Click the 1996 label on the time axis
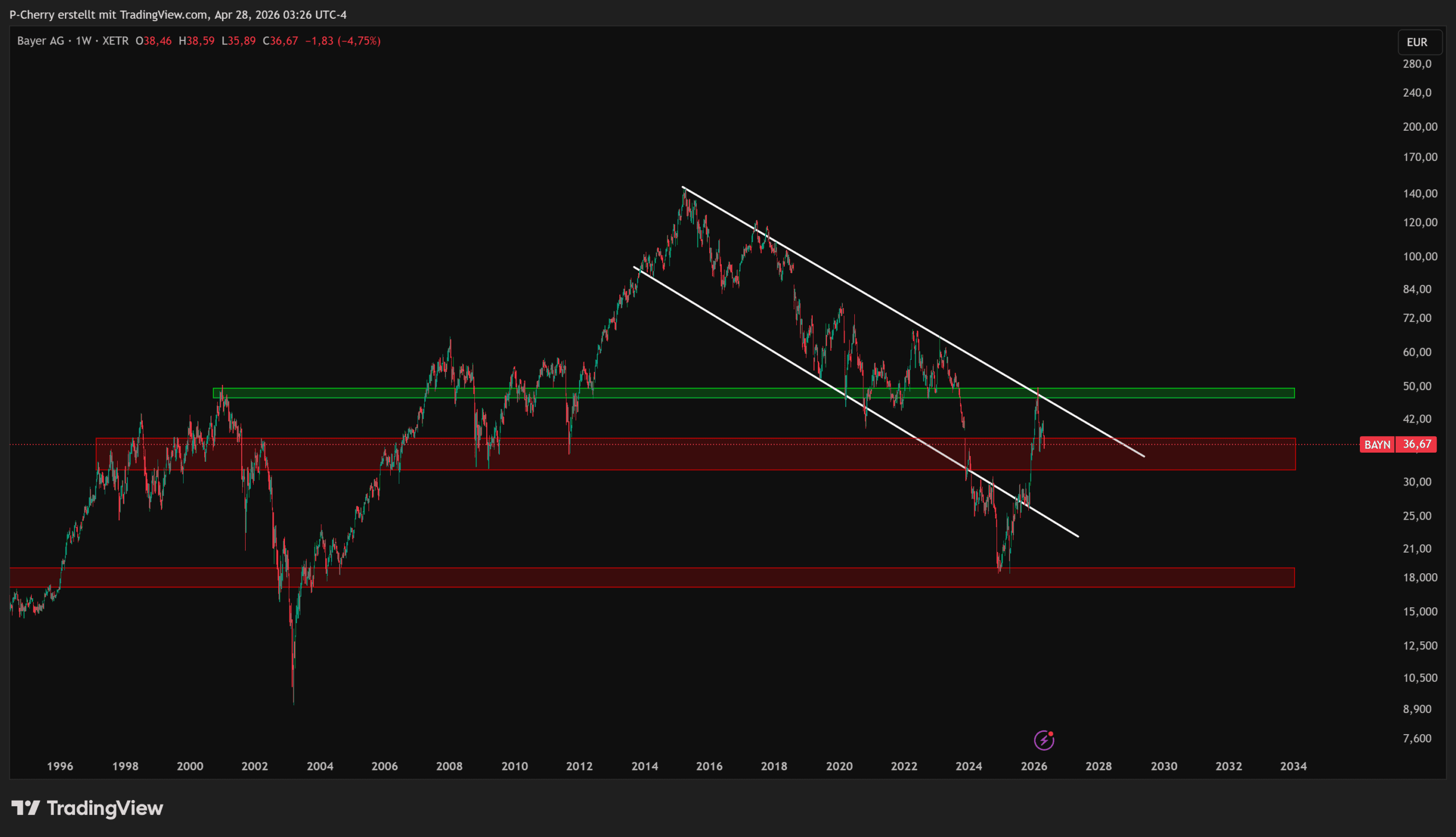 pos(60,766)
